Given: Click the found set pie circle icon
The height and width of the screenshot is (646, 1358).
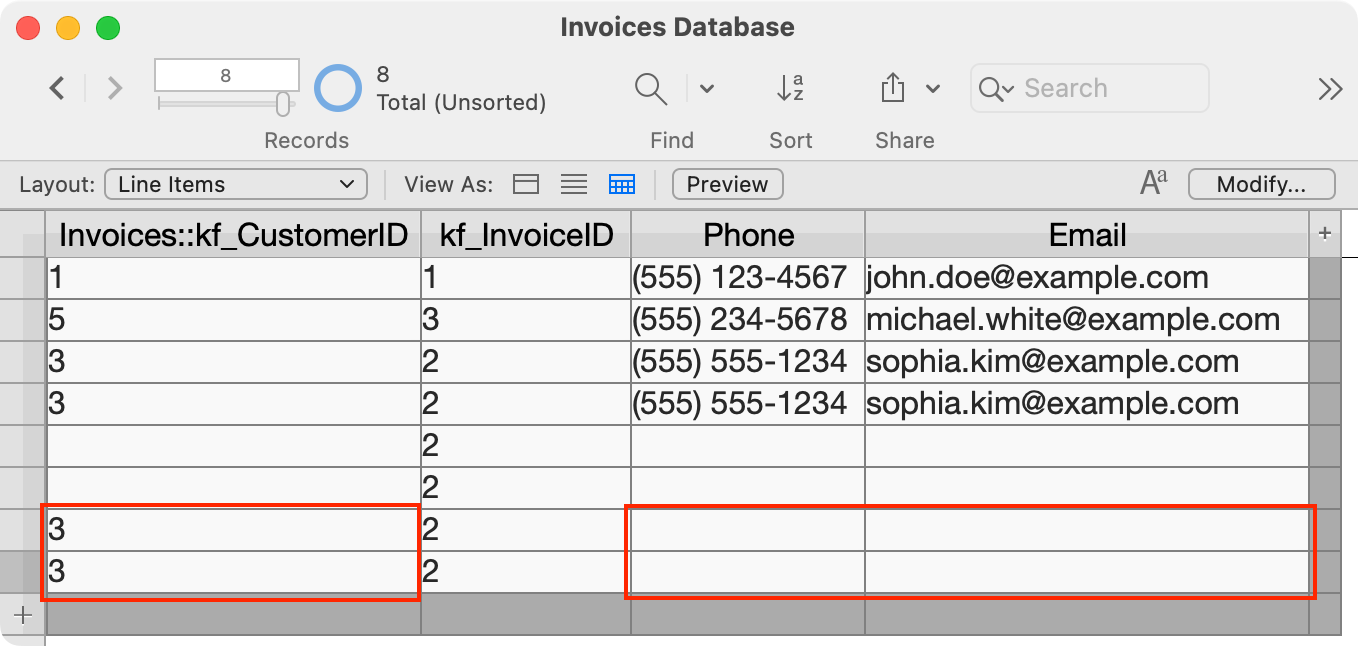Looking at the screenshot, I should click(x=338, y=89).
